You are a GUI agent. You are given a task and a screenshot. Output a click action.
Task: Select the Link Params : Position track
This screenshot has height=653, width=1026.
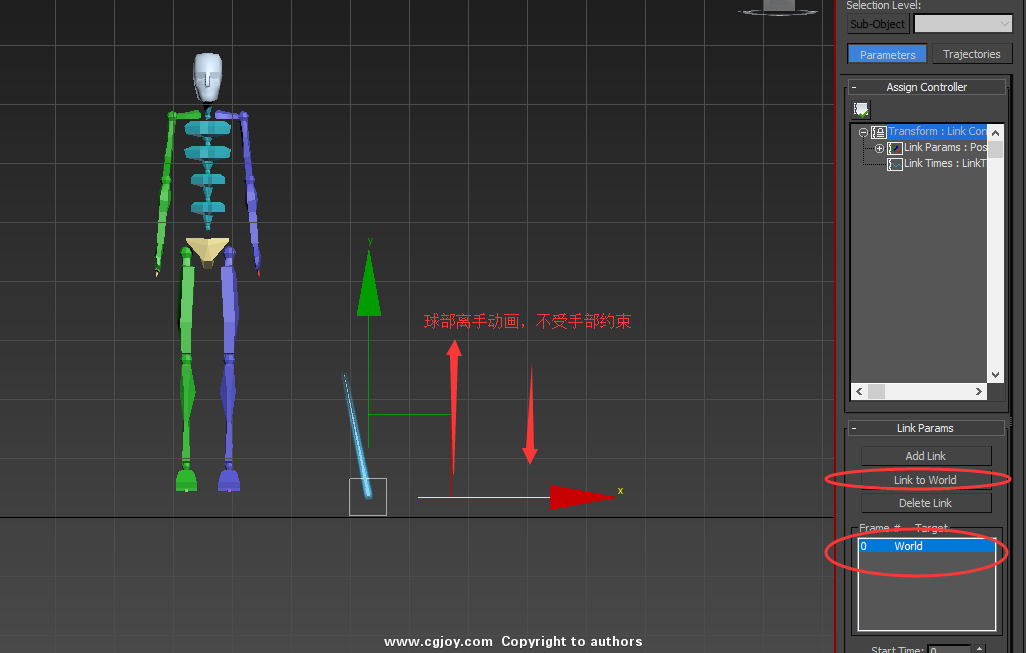(945, 148)
